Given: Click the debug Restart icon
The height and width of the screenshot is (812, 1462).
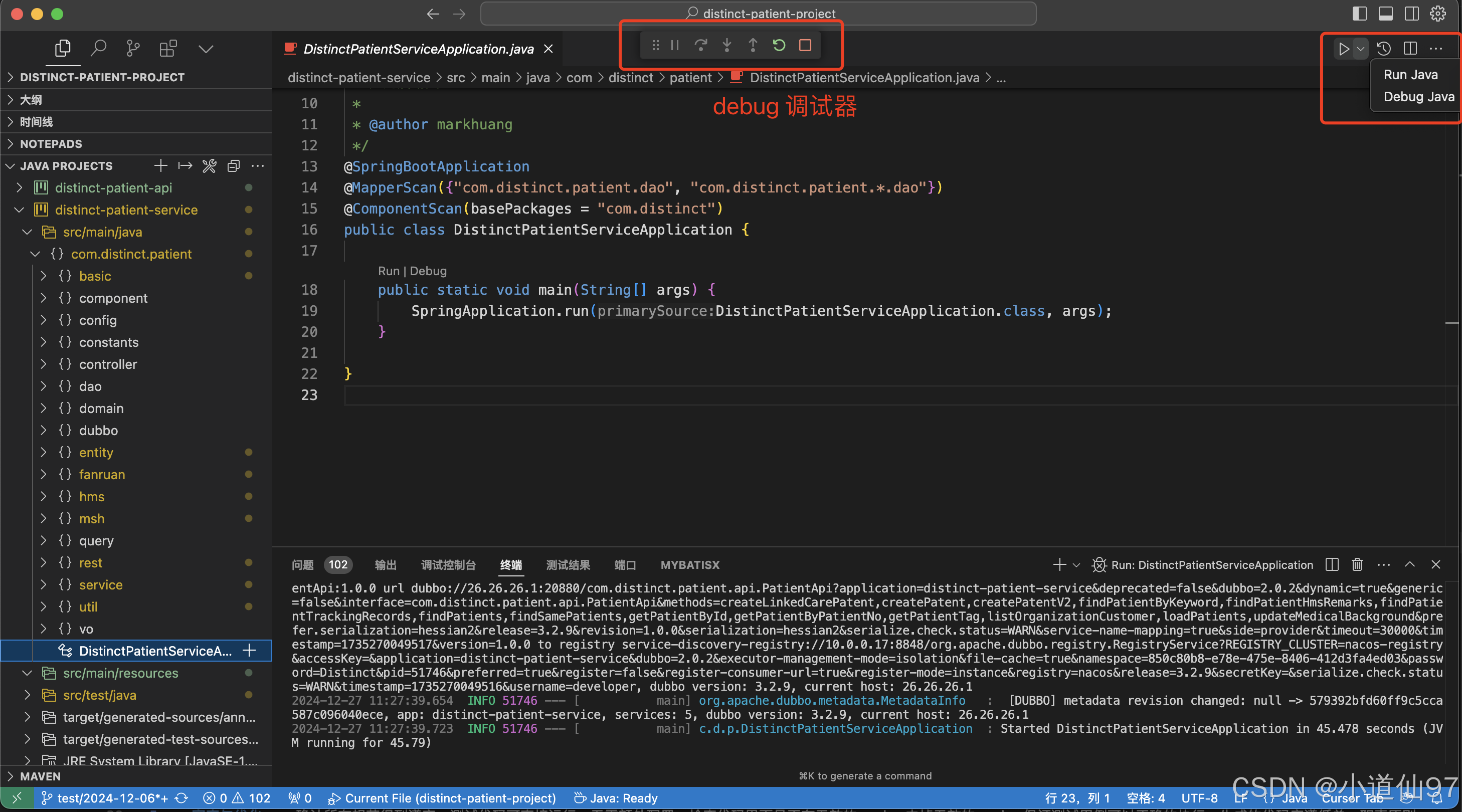Looking at the screenshot, I should point(779,46).
